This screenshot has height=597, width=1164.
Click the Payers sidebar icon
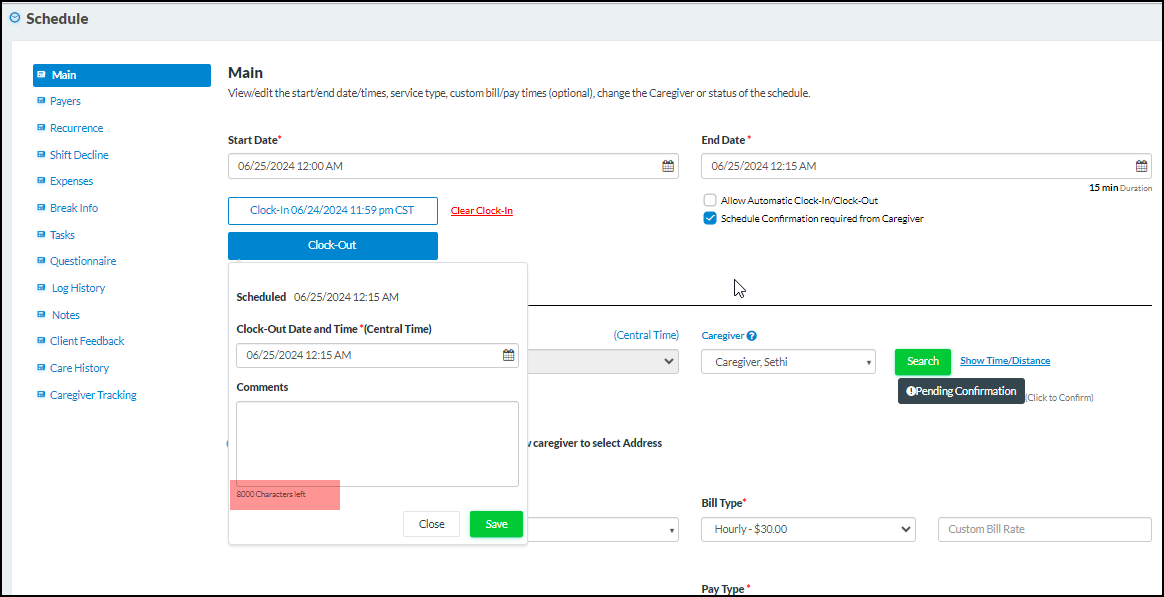41,101
